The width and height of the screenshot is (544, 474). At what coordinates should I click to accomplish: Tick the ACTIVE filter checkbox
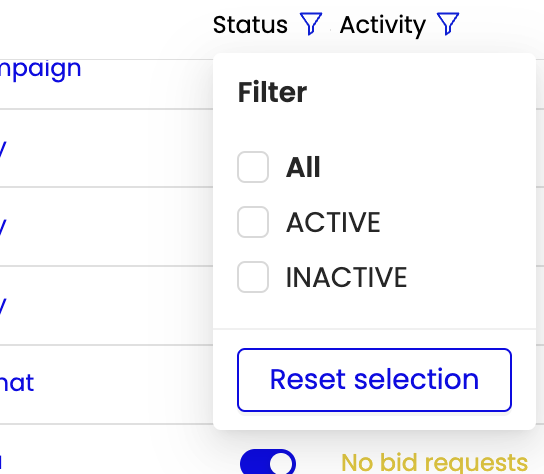point(253,222)
